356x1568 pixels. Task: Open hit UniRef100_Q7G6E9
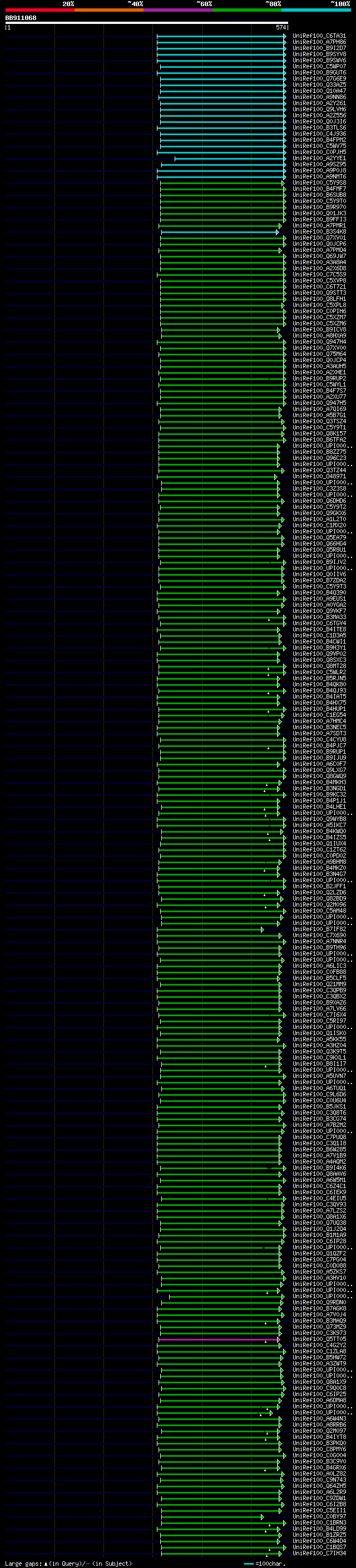click(x=319, y=78)
